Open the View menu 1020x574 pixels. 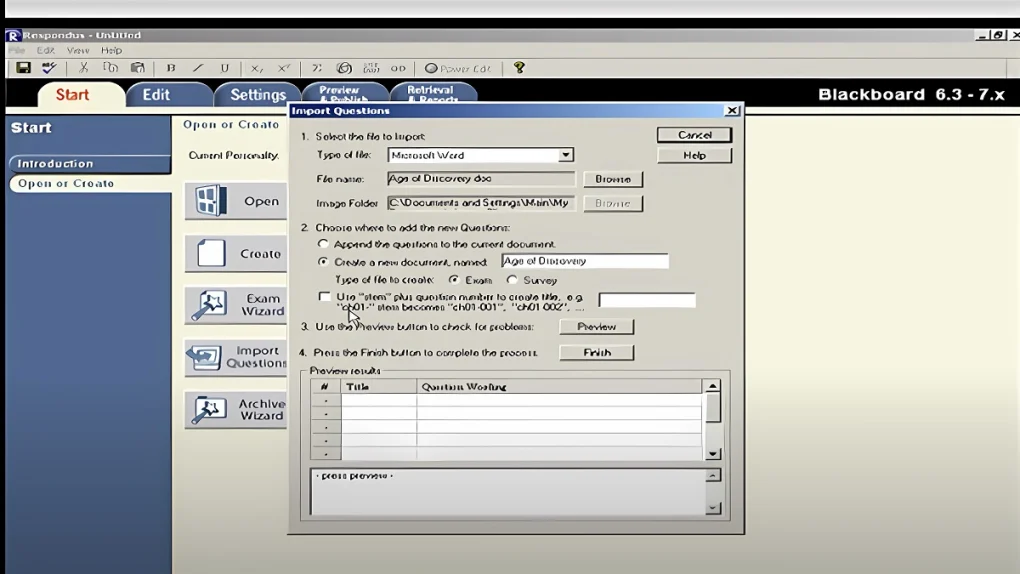tap(78, 50)
